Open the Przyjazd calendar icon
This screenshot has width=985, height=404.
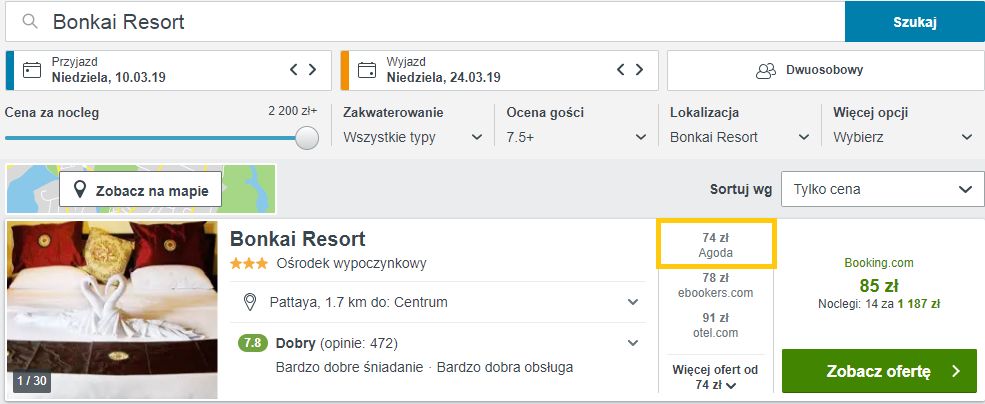(31, 70)
